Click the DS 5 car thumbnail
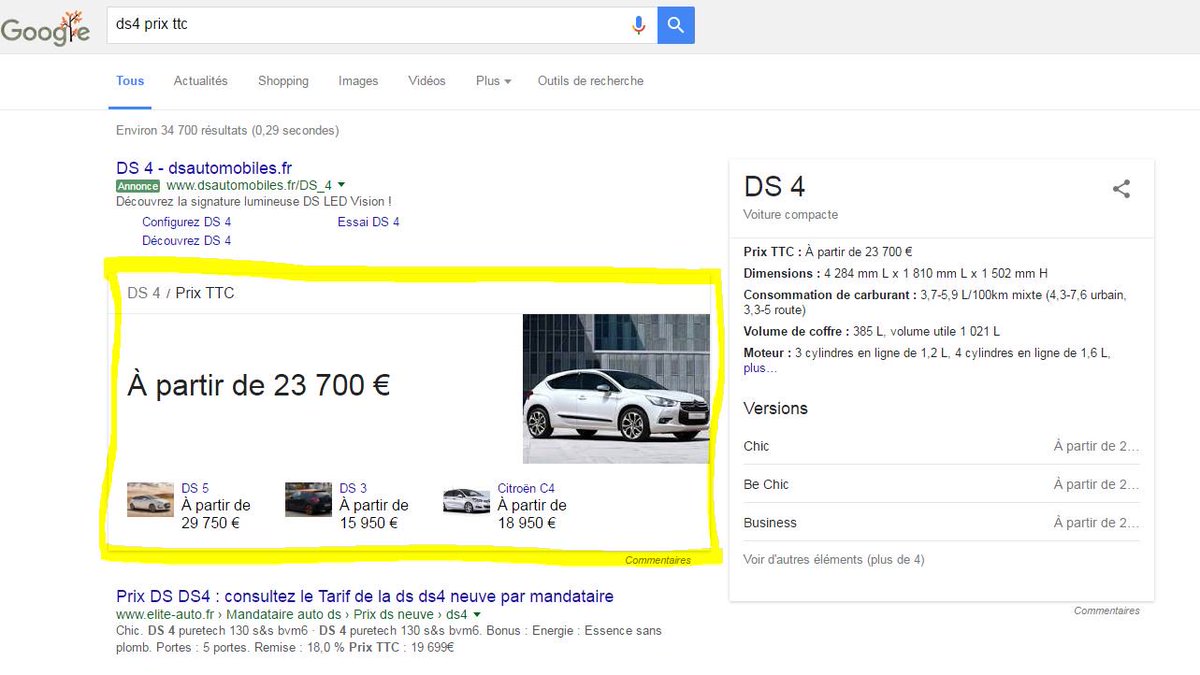 tap(150, 499)
